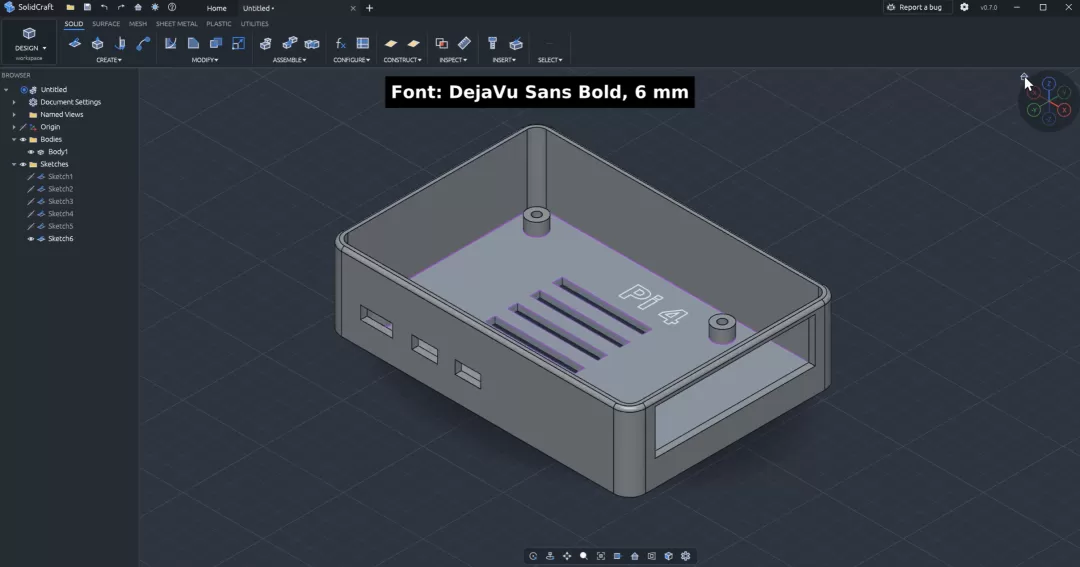Show hidden Sketch3 via its visibility icon

click(30, 201)
